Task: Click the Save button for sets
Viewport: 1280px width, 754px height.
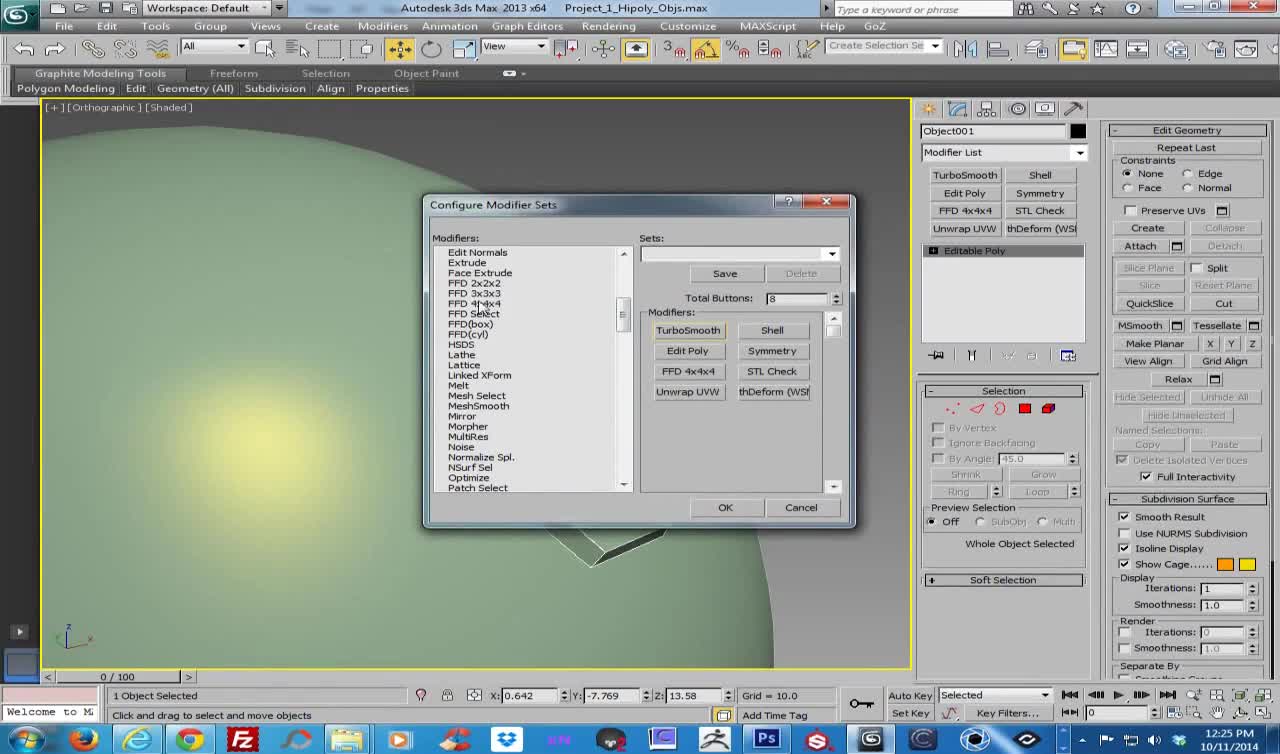Action: coord(725,274)
